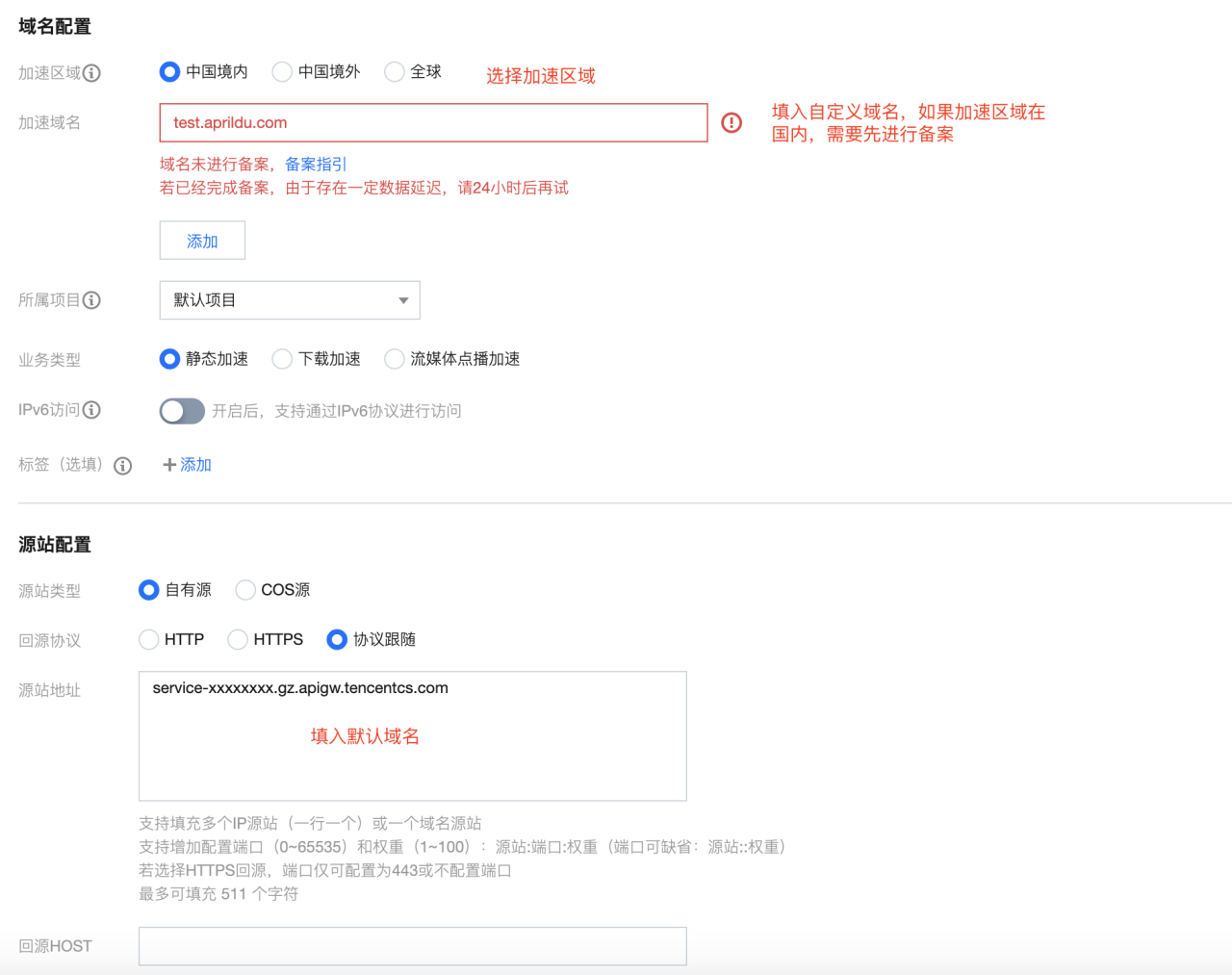Image resolution: width=1232 pixels, height=975 pixels.
Task: Select the 全球 acceleration region
Action: (394, 71)
